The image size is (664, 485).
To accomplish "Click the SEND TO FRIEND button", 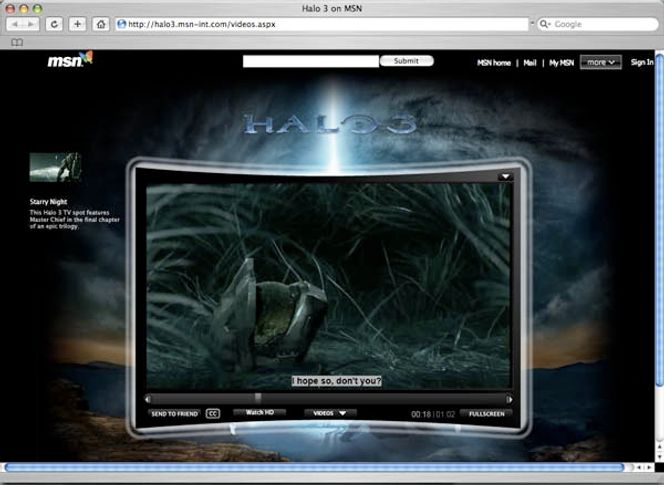I will click(x=174, y=413).
